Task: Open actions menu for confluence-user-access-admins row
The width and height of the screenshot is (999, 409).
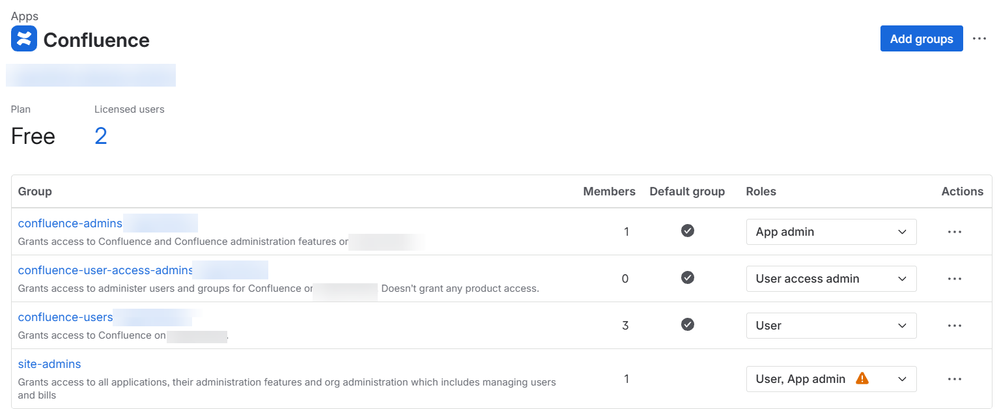Action: coord(954,279)
